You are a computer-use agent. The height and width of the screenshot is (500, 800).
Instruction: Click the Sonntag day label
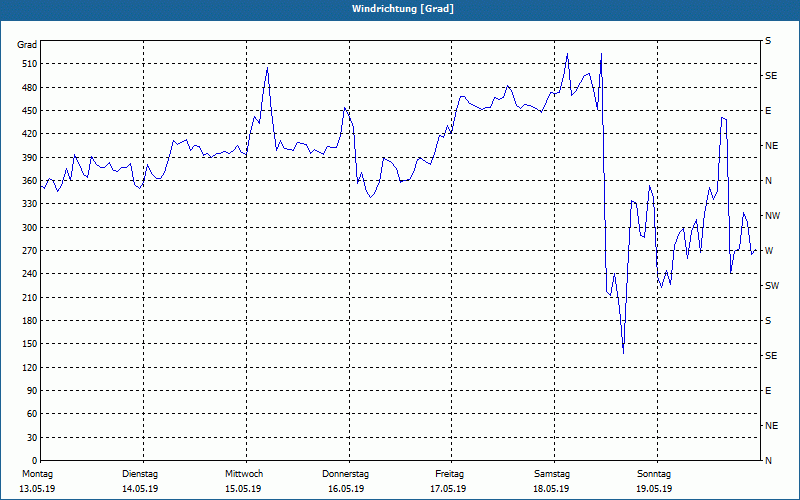click(654, 474)
